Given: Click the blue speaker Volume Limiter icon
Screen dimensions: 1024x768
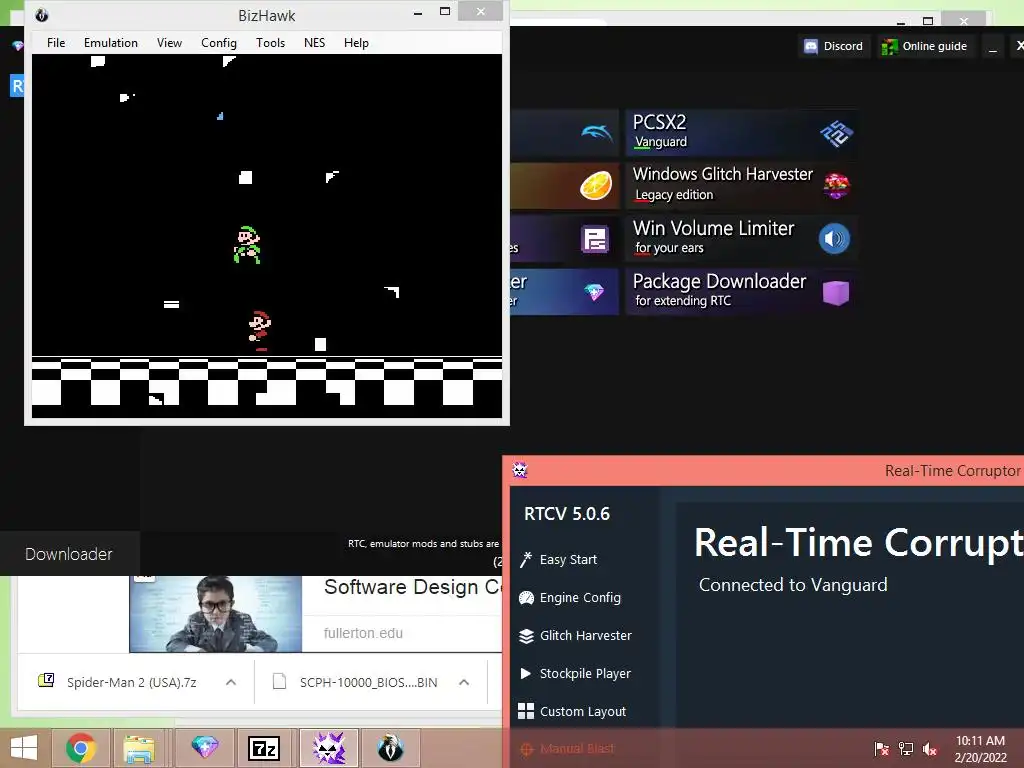Looking at the screenshot, I should tap(834, 238).
